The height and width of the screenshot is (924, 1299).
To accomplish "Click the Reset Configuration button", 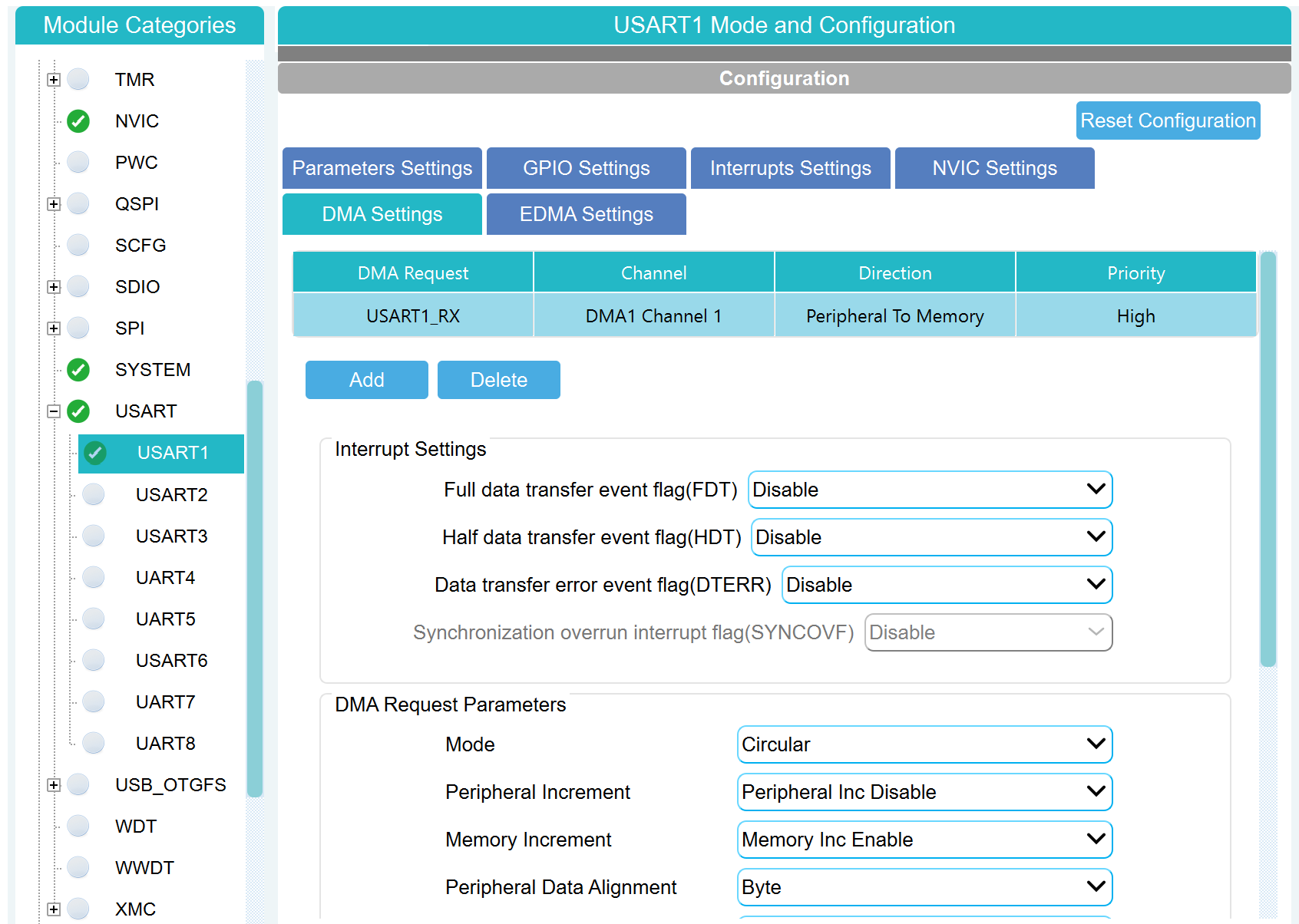I will [1168, 120].
